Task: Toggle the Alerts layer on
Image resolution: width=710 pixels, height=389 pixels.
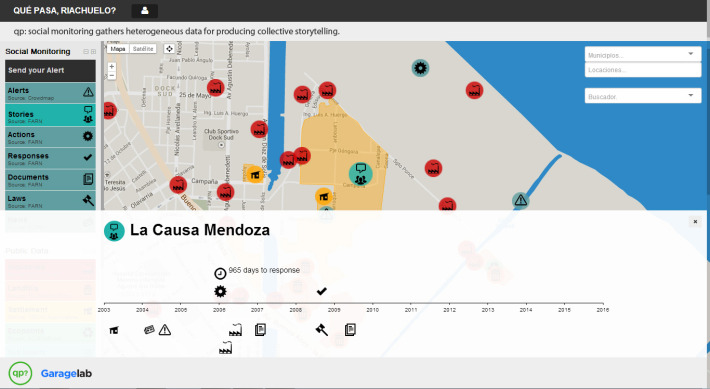Action: coord(50,93)
